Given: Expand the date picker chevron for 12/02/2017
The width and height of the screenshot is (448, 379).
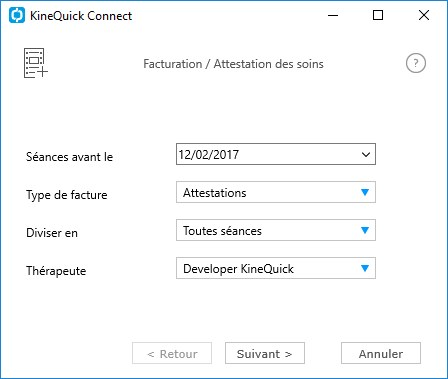Looking at the screenshot, I should click(366, 154).
